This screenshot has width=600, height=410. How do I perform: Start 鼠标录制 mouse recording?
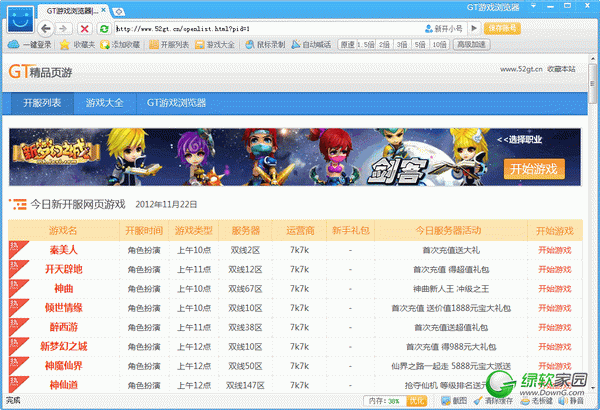click(x=265, y=45)
